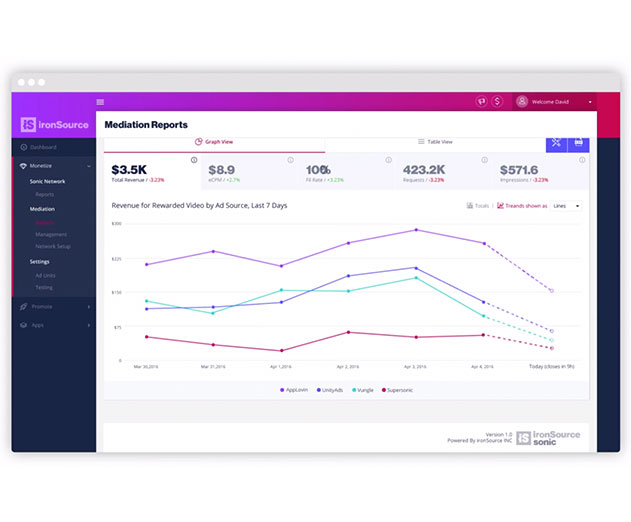Open the Lines trend style dropdown
Viewport: 631px width, 522px height.
click(566, 206)
